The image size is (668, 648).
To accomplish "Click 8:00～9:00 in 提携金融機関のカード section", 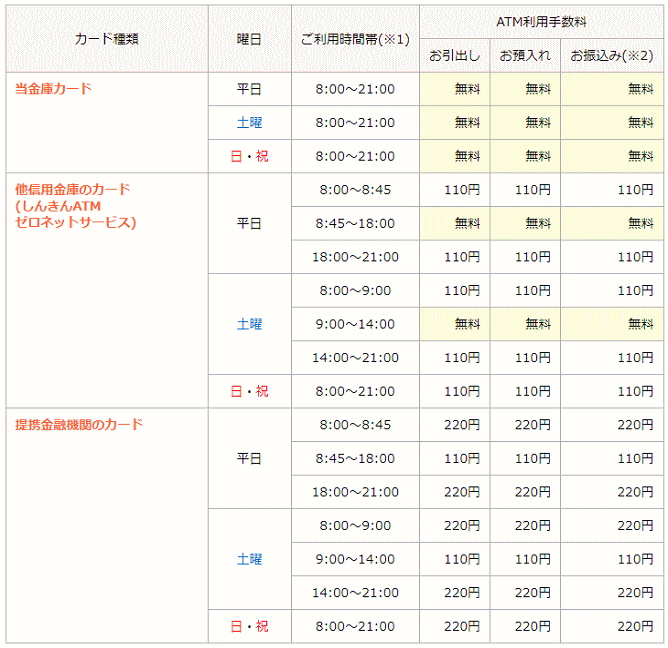I will [x=355, y=525].
